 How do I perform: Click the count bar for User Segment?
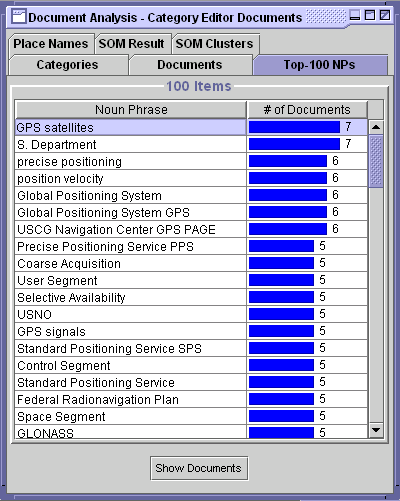tap(281, 280)
